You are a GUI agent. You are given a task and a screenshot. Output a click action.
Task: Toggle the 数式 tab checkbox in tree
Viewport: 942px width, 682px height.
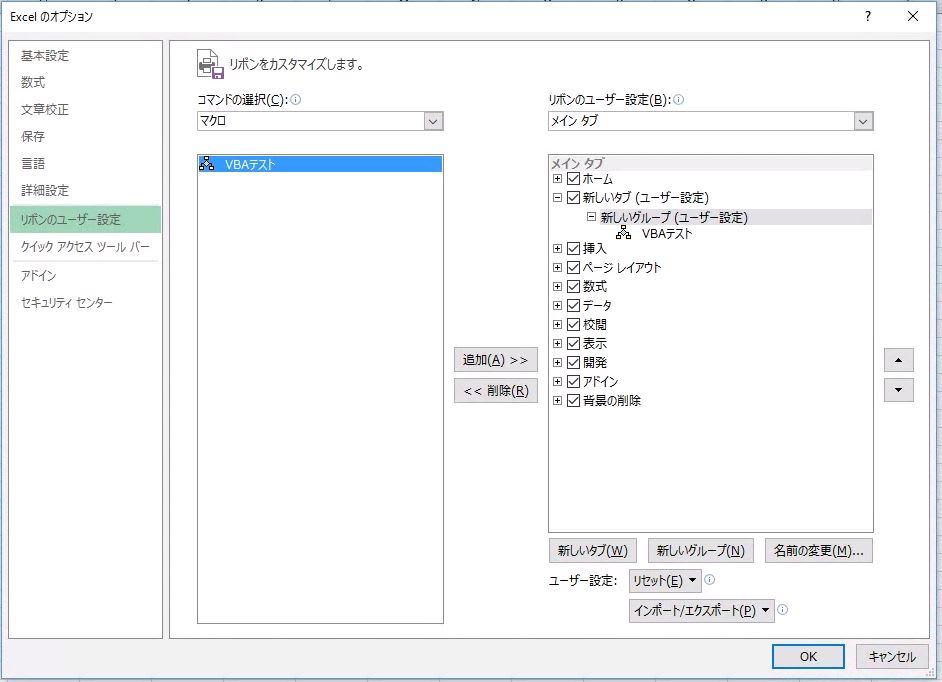click(x=573, y=286)
